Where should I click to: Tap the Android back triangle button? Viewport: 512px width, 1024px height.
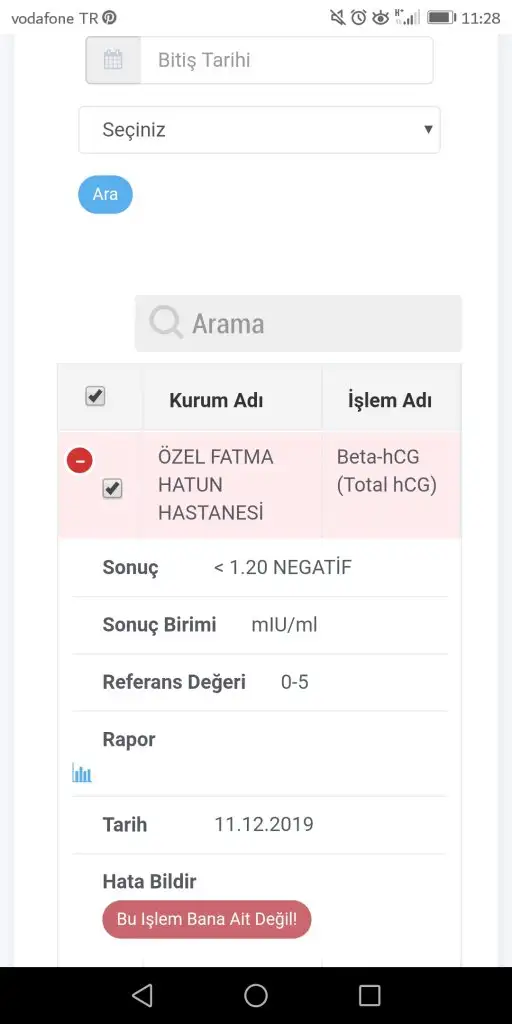(142, 995)
